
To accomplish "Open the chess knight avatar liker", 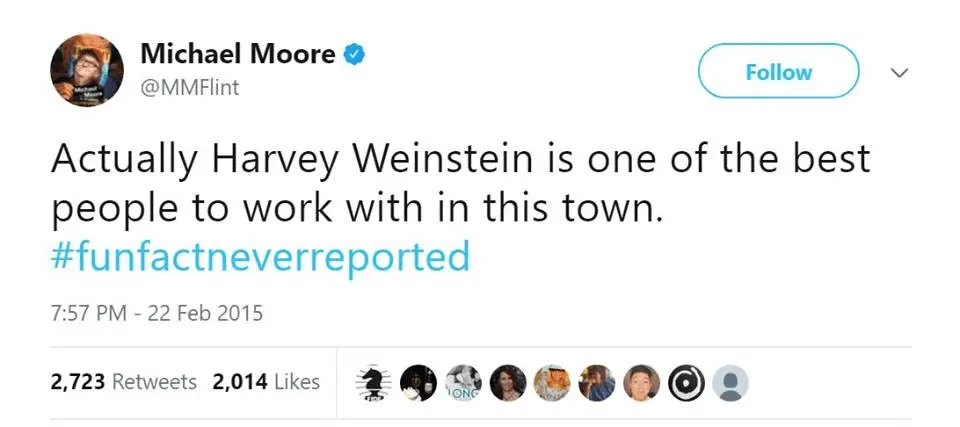I will point(373,382).
